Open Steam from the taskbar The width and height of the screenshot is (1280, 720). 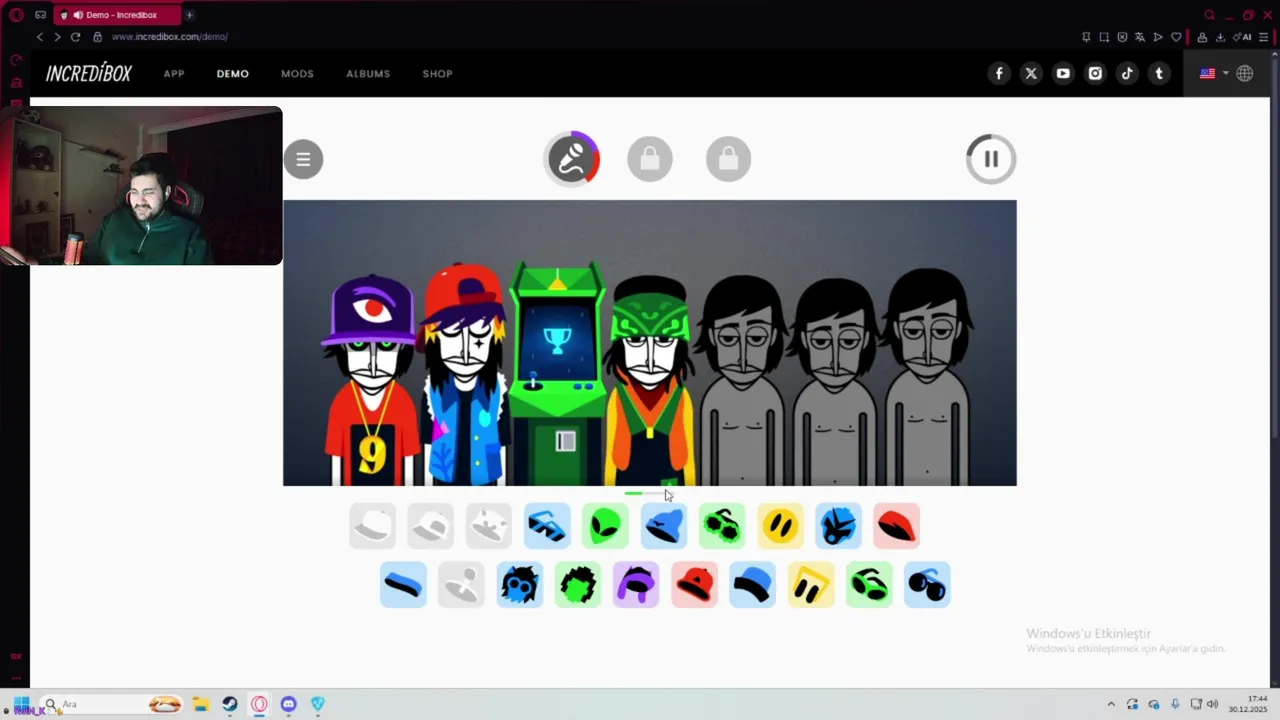[x=230, y=704]
